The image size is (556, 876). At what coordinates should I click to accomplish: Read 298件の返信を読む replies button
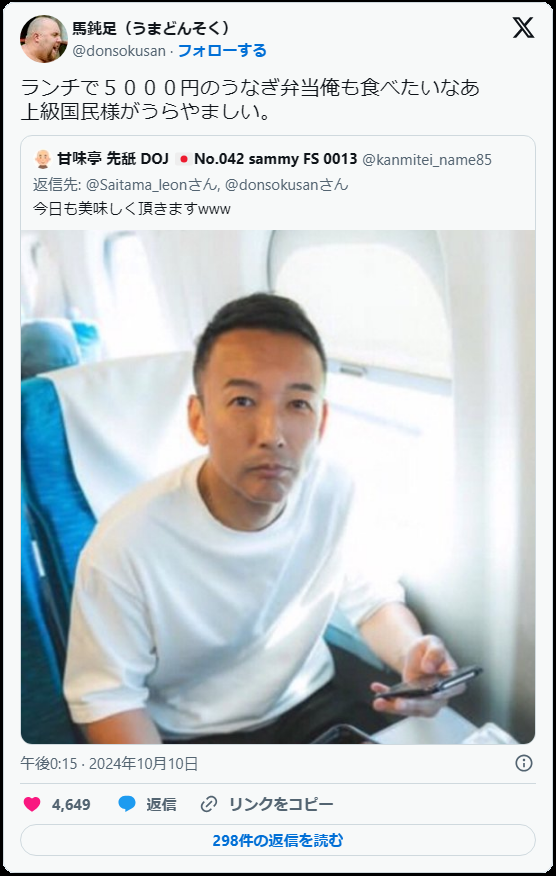(x=278, y=840)
